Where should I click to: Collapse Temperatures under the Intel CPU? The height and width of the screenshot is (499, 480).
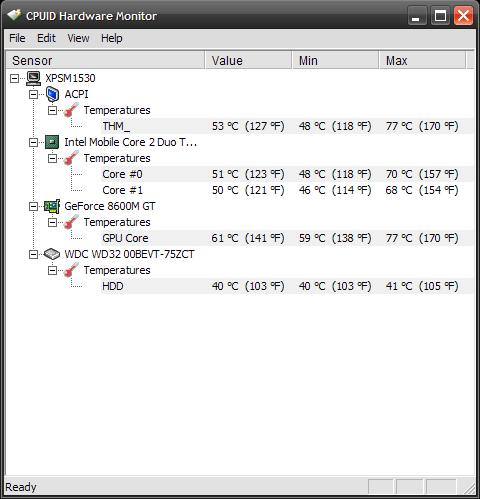52,158
